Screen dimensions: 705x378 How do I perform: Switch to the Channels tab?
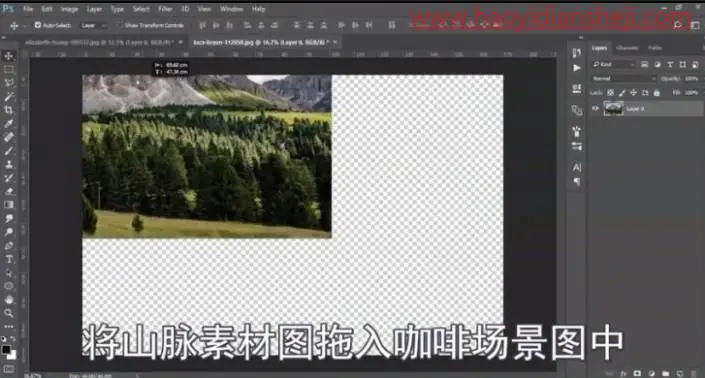point(627,48)
